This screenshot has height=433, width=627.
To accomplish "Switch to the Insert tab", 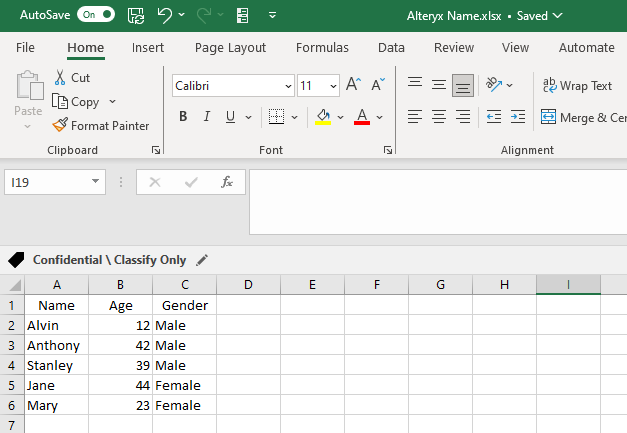I will (x=148, y=48).
